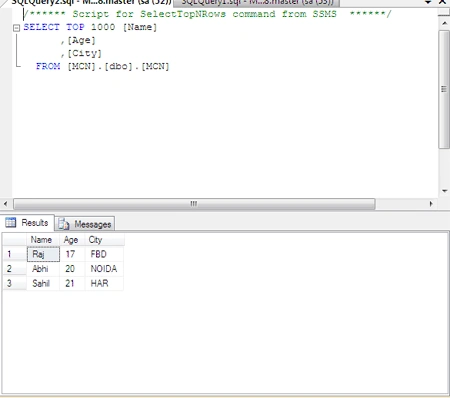Screen dimensions: 450x398
Task: Select the Age cell with value 21
Action: click(x=72, y=283)
